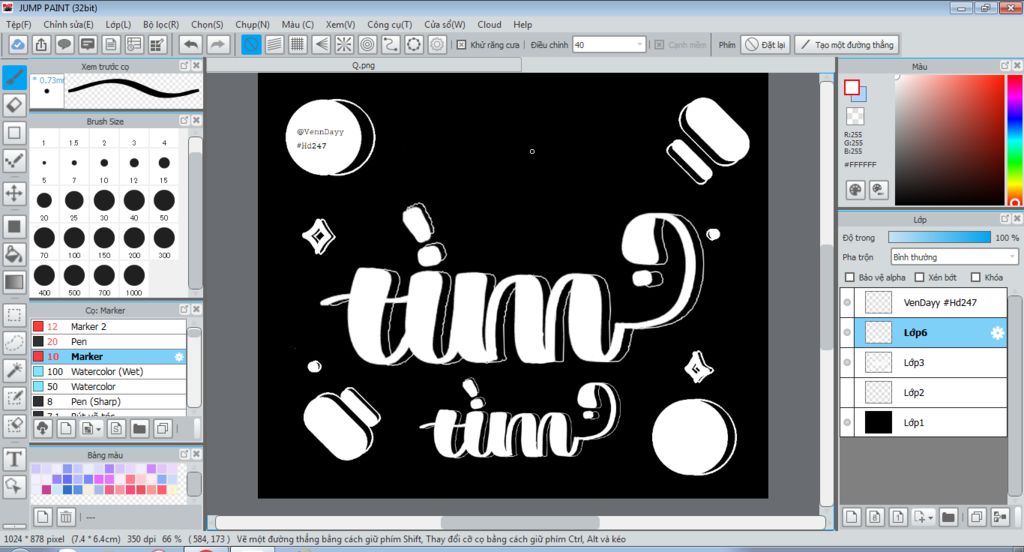This screenshot has height=552, width=1024.
Task: Select the Lớp3 layer
Action: 923,363
